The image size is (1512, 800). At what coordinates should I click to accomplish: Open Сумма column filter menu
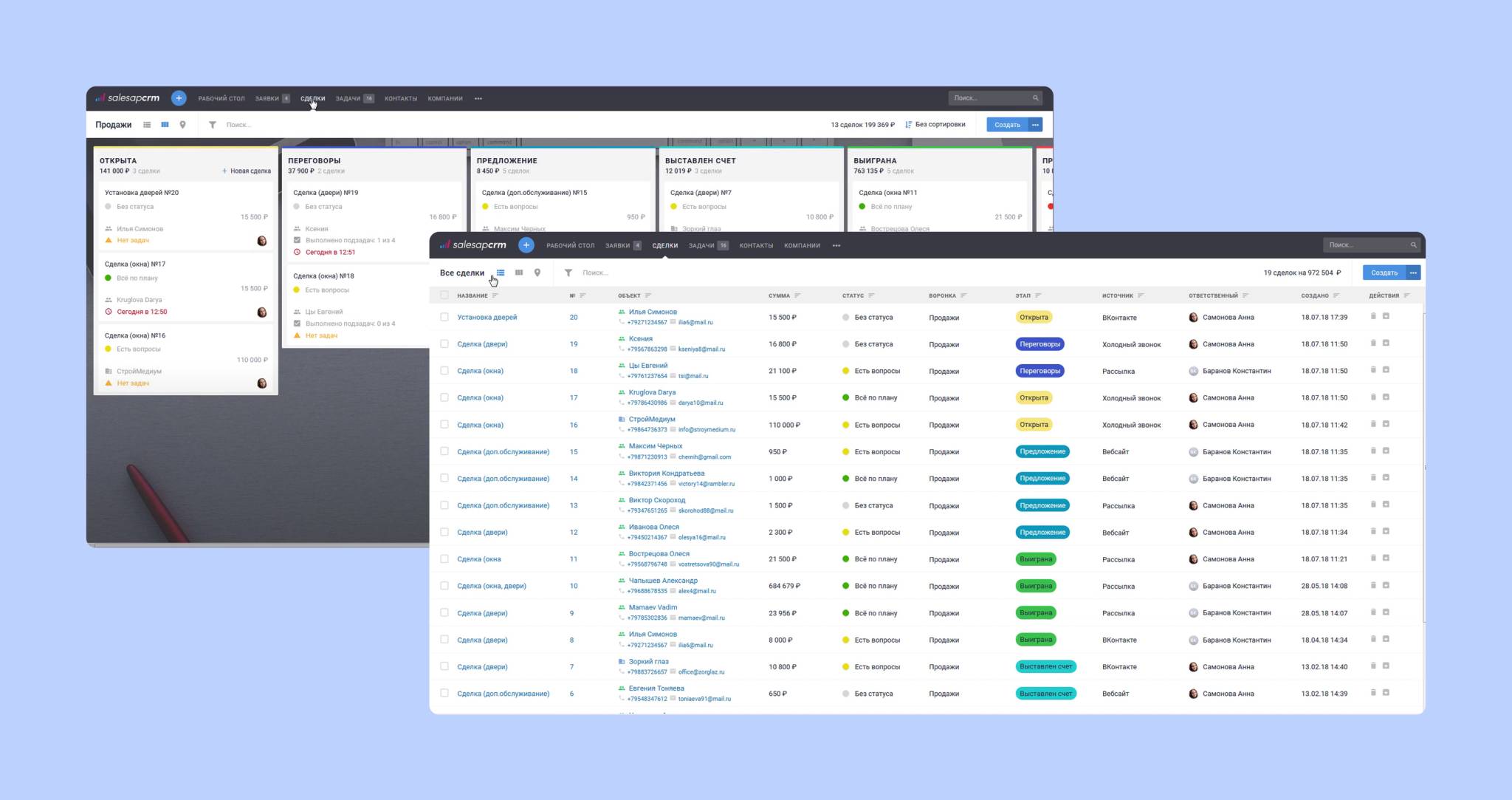[797, 295]
